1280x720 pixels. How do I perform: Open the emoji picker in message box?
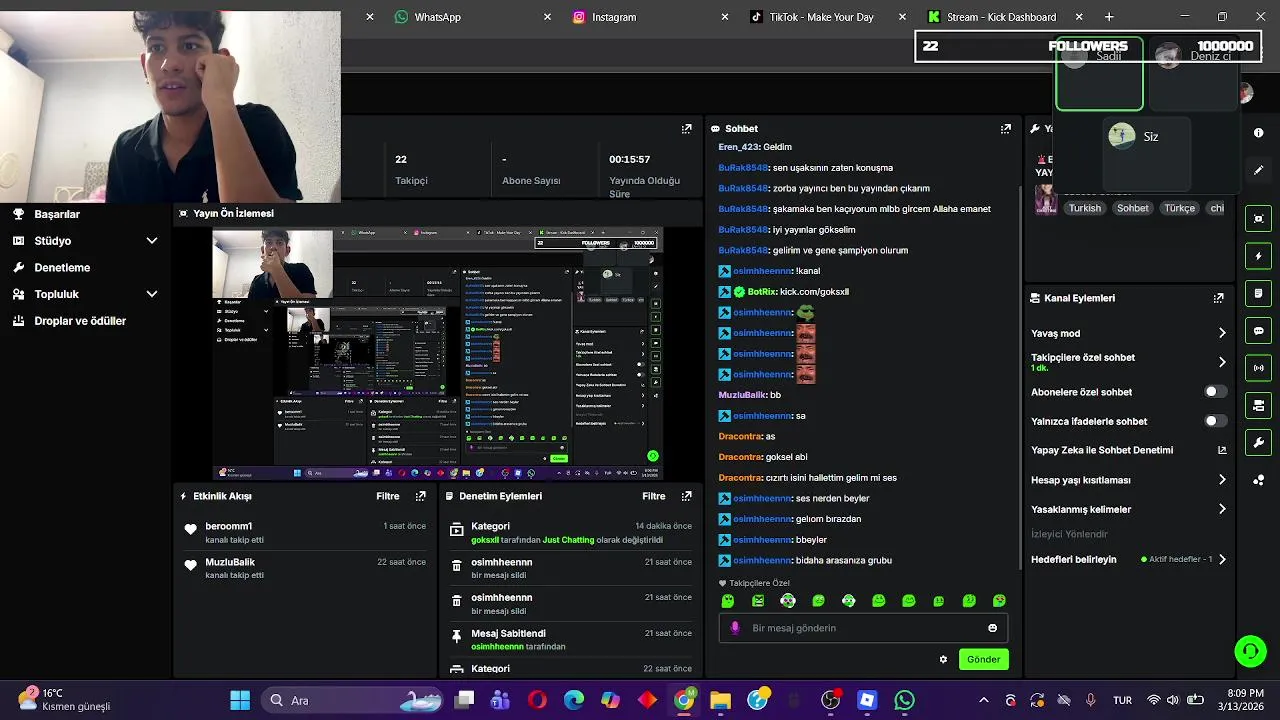point(992,628)
